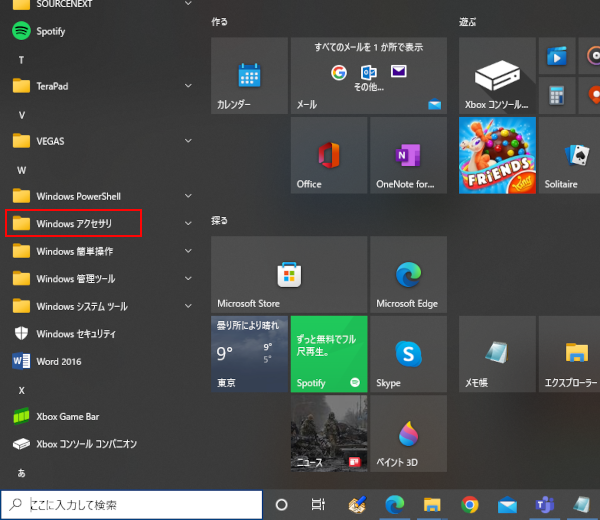600x520 pixels.
Task: Focus the ここに入力して検索 search box
Action: [x=132, y=505]
